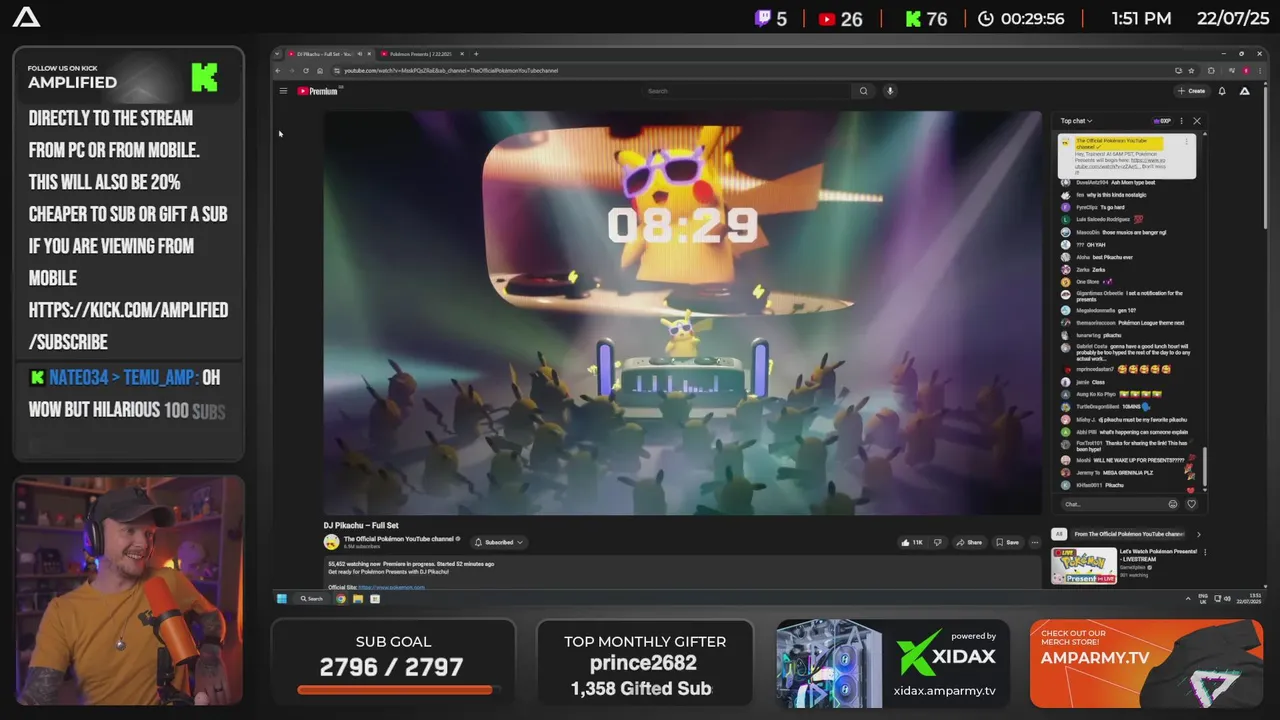This screenshot has width=1280, height=720.
Task: Click chat message "MEGA GRENINJA PLZ"
Action: (1130, 472)
